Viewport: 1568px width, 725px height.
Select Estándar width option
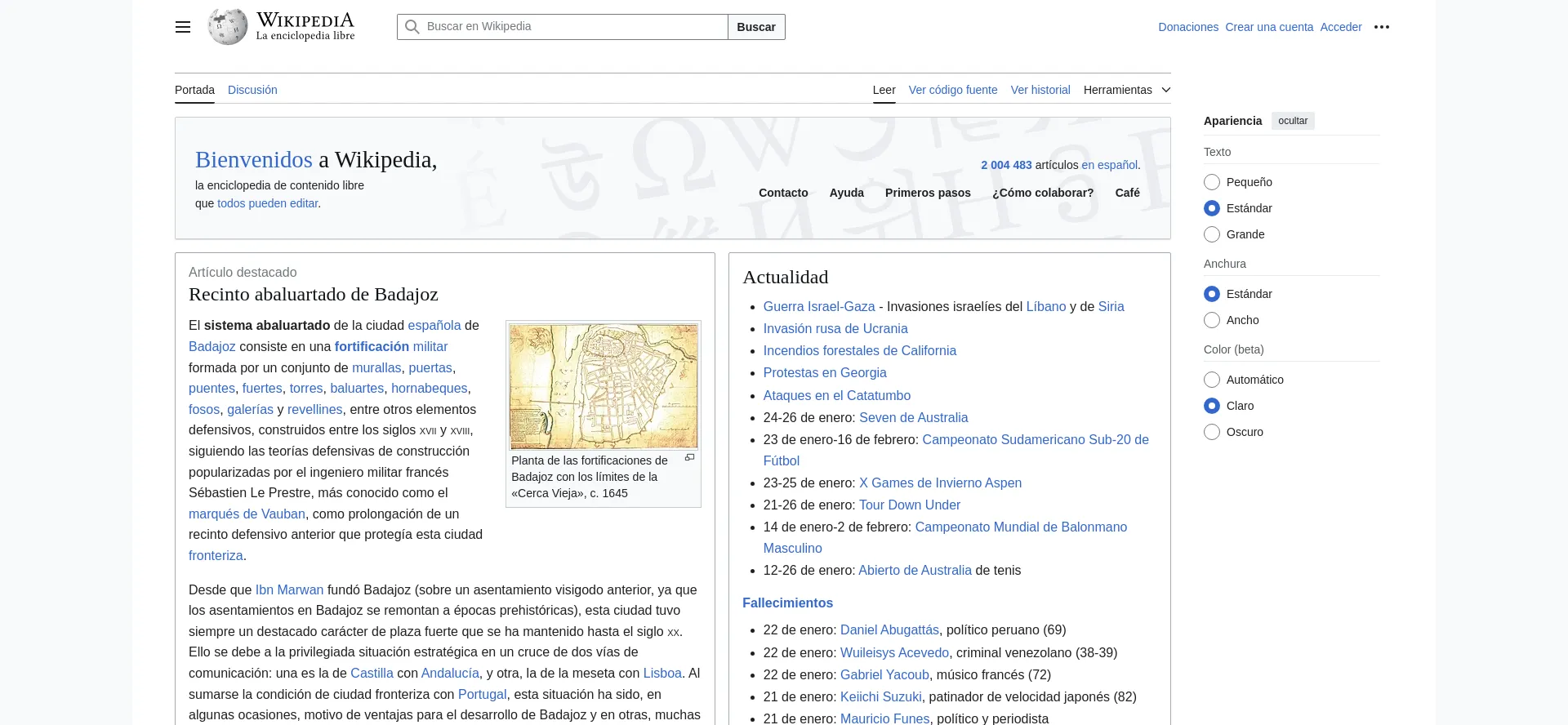(1212, 294)
